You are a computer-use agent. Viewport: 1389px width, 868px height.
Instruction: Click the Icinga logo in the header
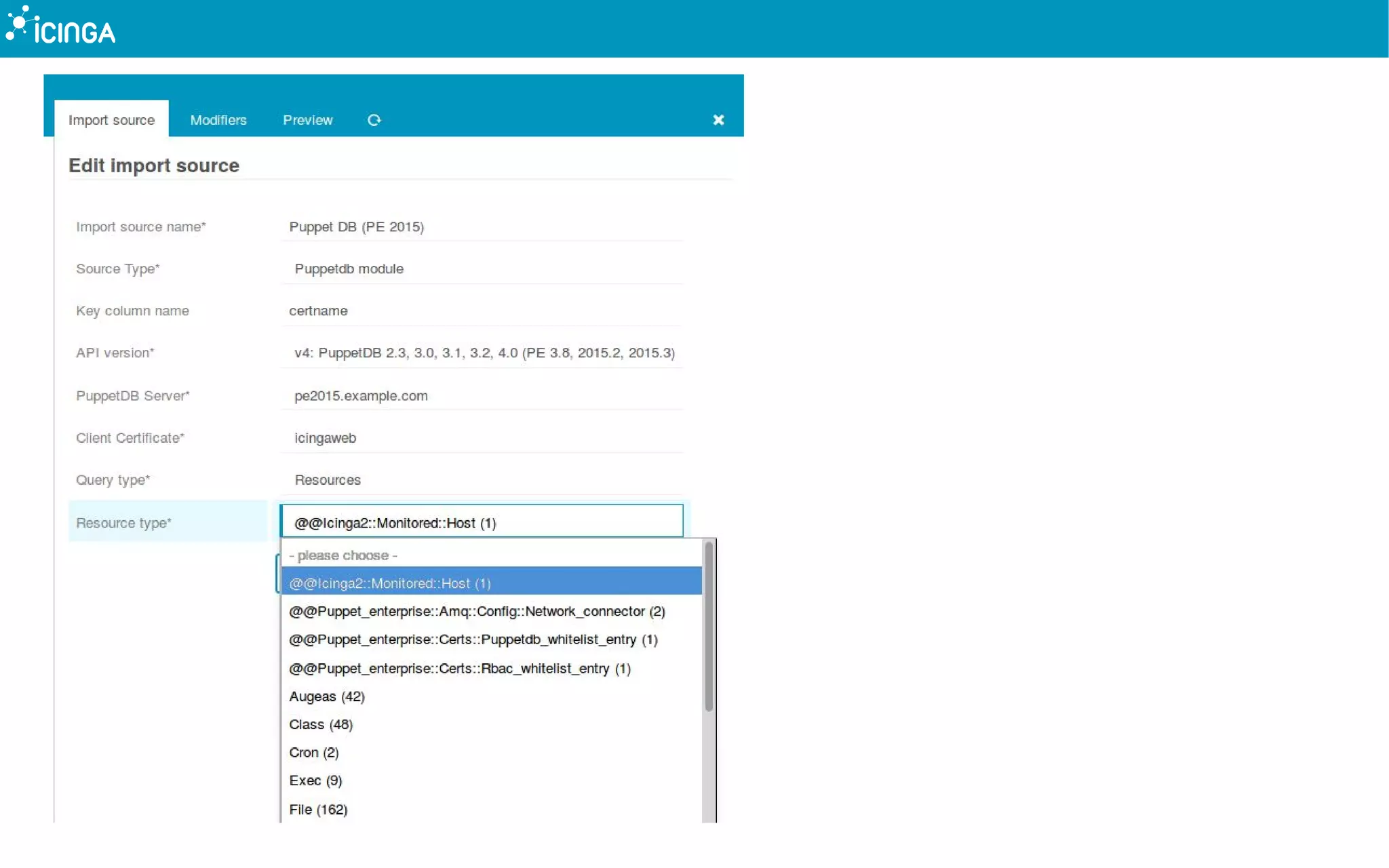61,27
